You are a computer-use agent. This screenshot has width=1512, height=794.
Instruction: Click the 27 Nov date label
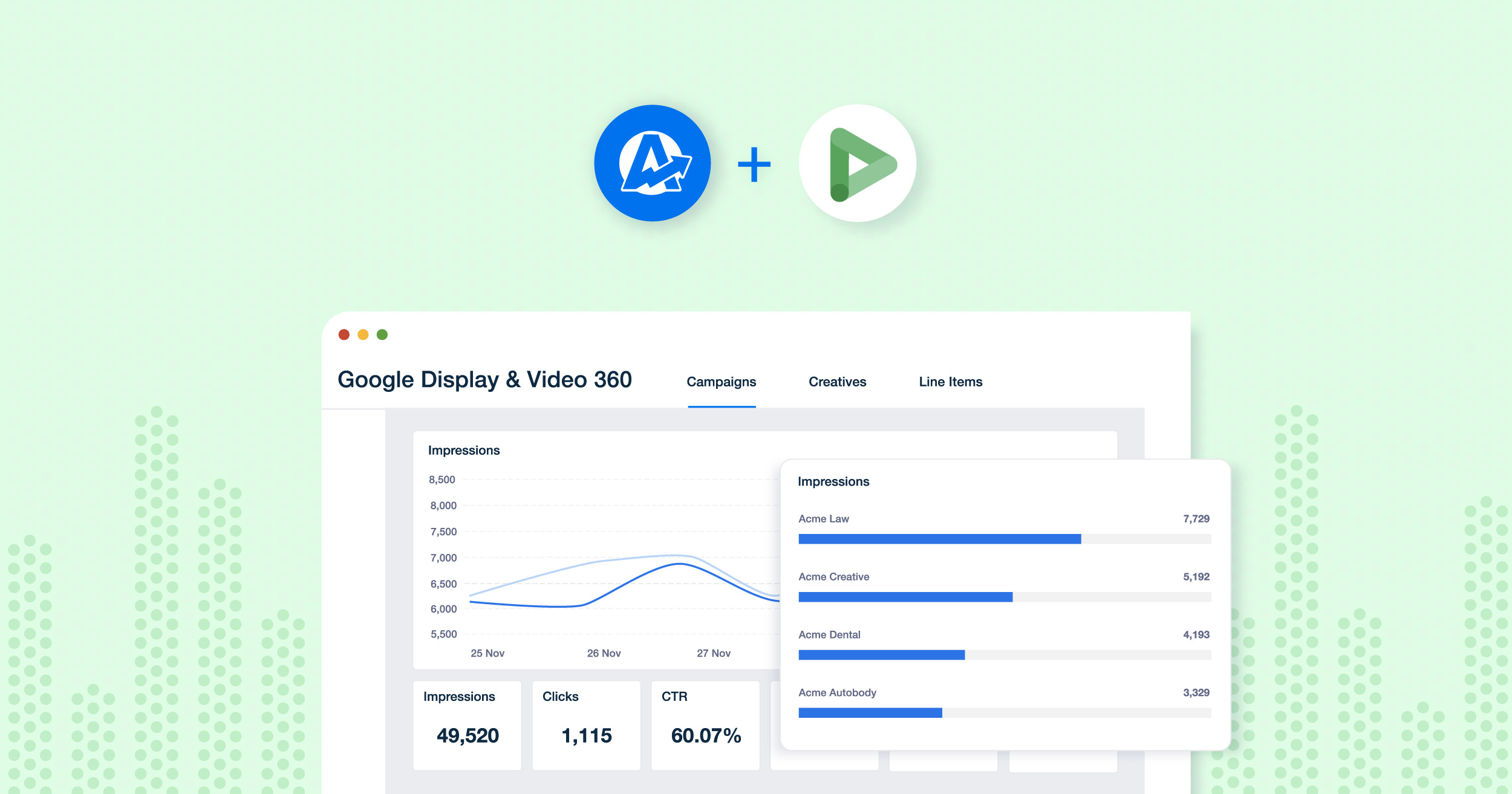point(714,653)
